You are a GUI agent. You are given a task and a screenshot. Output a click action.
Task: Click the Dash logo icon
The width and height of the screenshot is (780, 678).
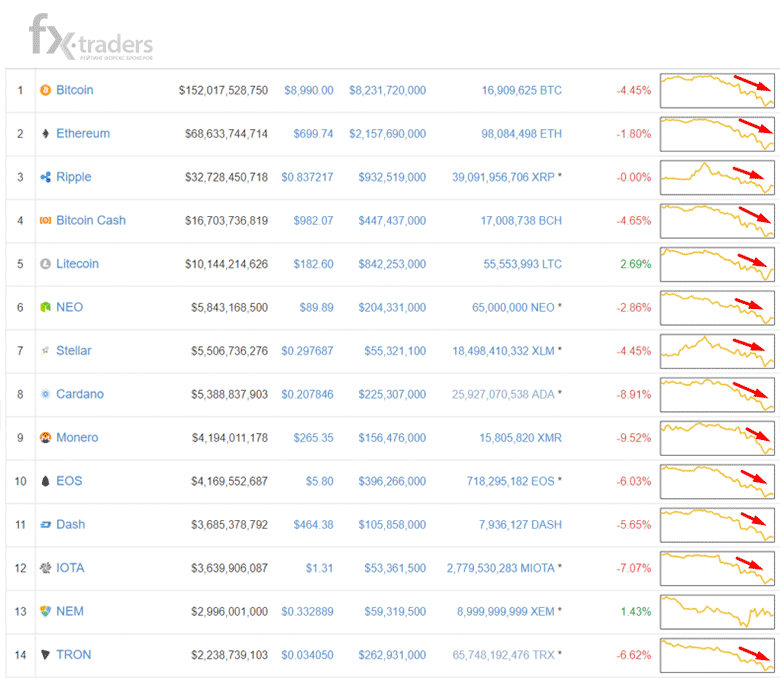click(x=45, y=524)
